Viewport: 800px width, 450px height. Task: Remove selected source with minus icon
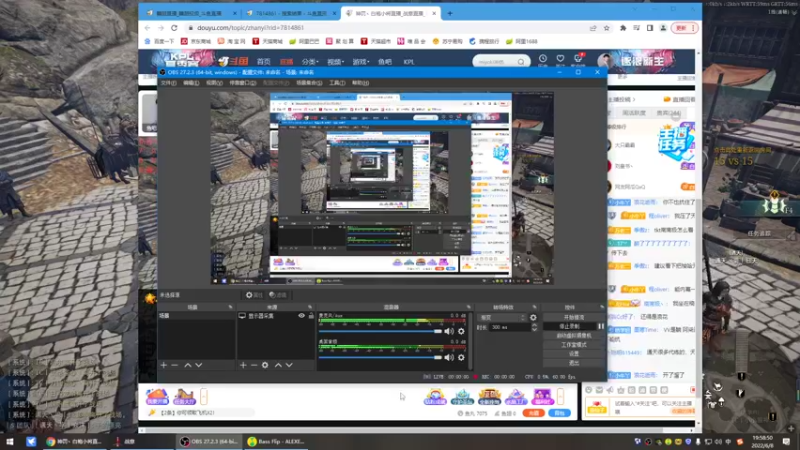click(x=254, y=365)
